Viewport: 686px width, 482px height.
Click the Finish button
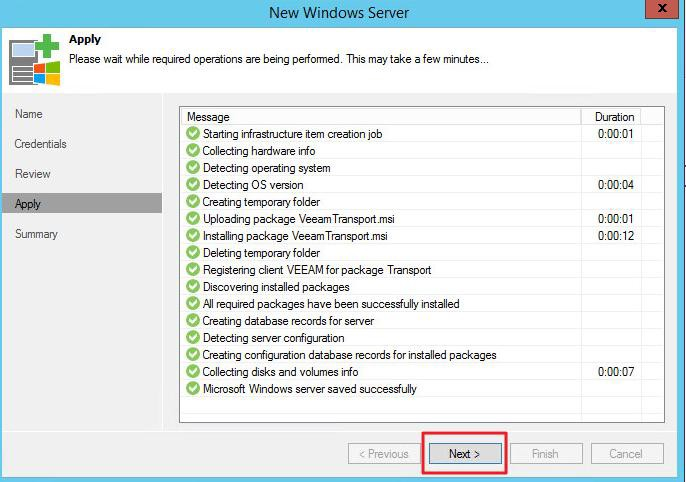[545, 454]
